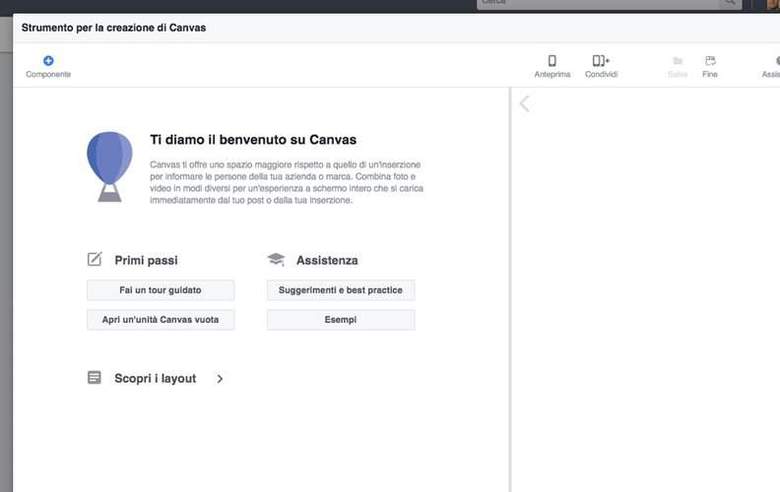Click the Primi passi heading text
The height and width of the screenshot is (492, 780).
tap(146, 260)
